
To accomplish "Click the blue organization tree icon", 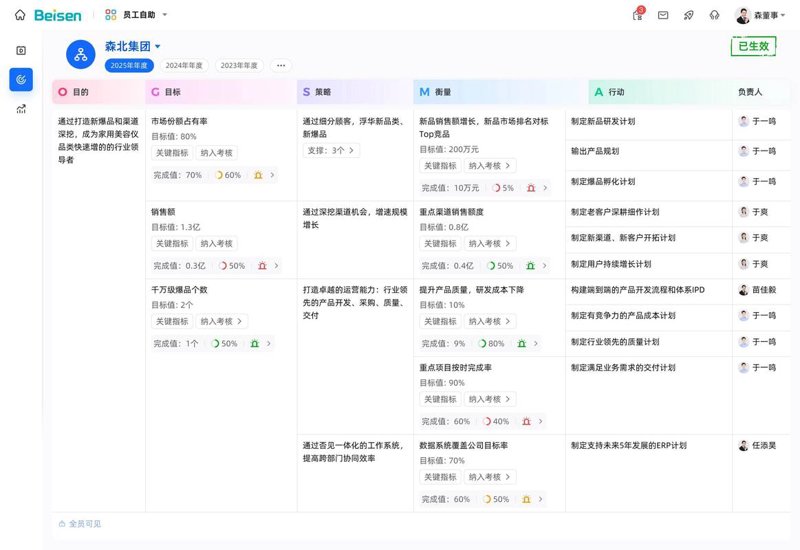I will [x=81, y=55].
